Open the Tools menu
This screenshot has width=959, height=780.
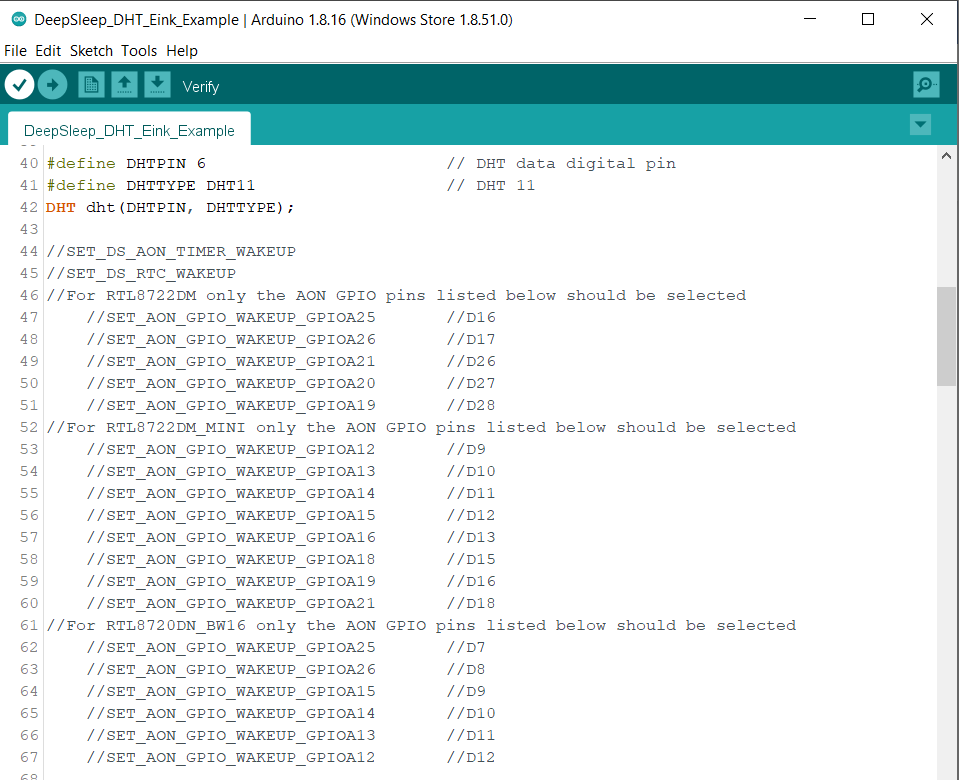click(x=139, y=51)
